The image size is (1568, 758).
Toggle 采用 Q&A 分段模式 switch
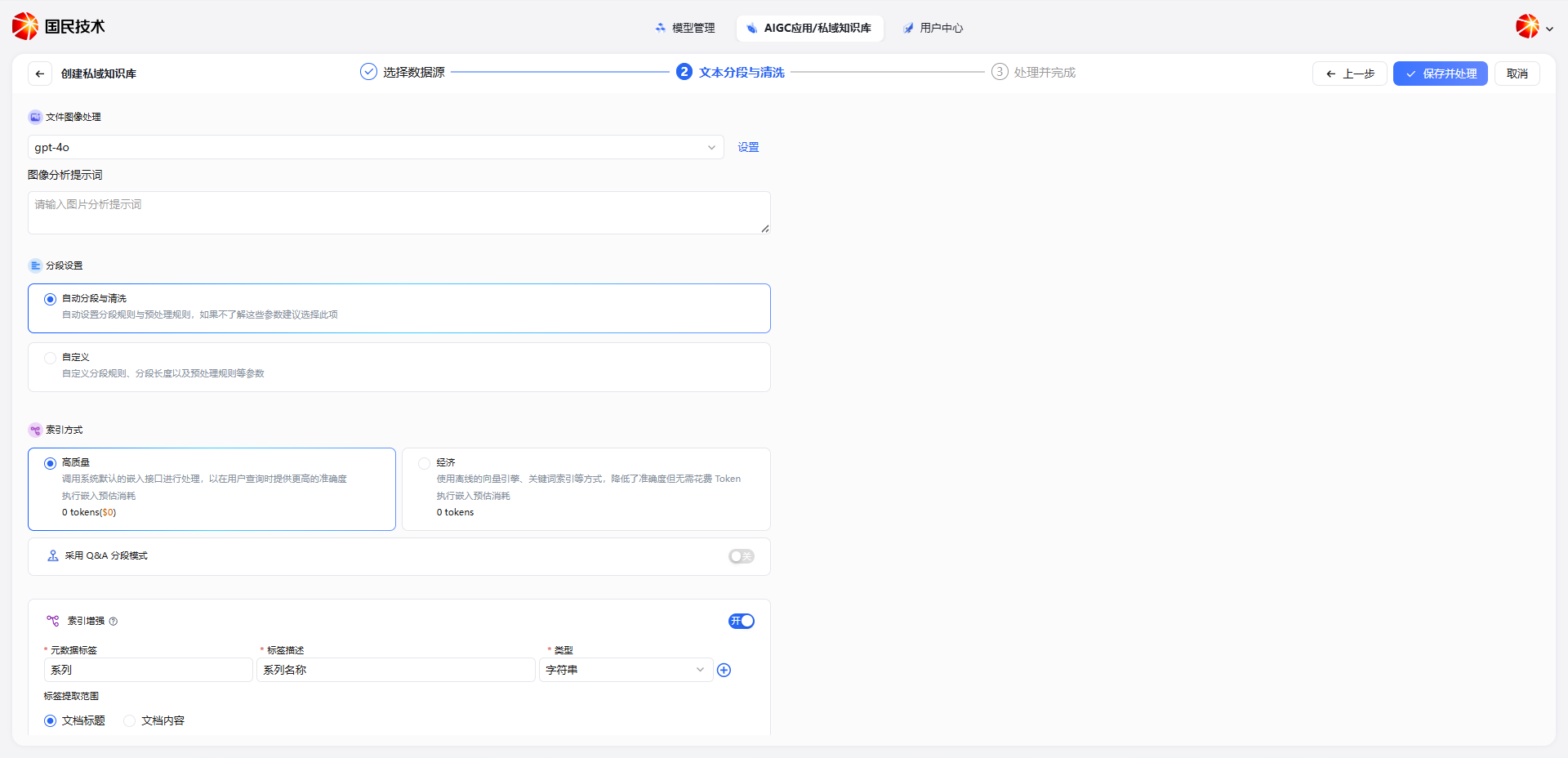[742, 556]
